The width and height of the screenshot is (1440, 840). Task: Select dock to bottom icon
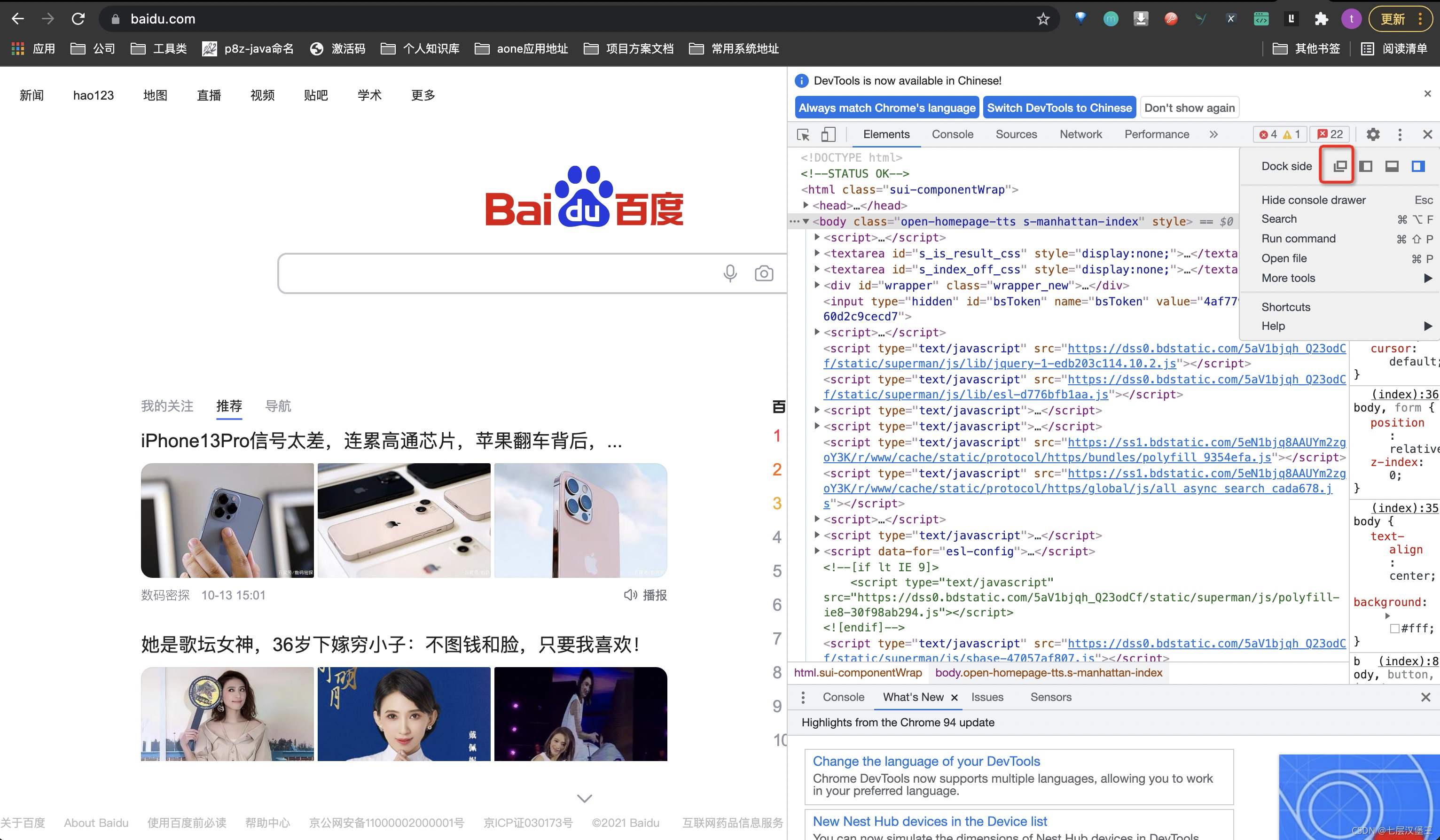[1393, 165]
